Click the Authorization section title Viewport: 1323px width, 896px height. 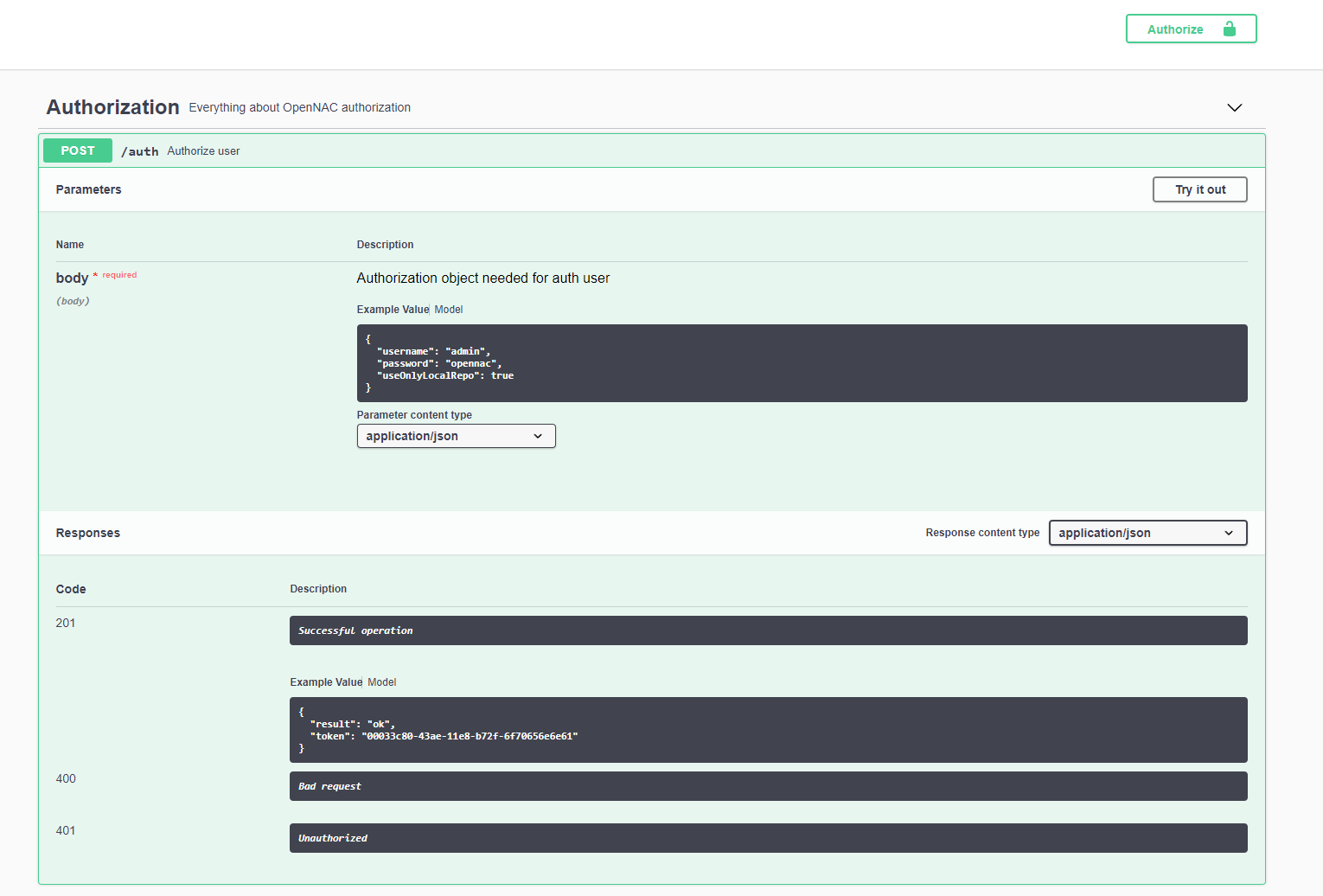pyautogui.click(x=113, y=107)
